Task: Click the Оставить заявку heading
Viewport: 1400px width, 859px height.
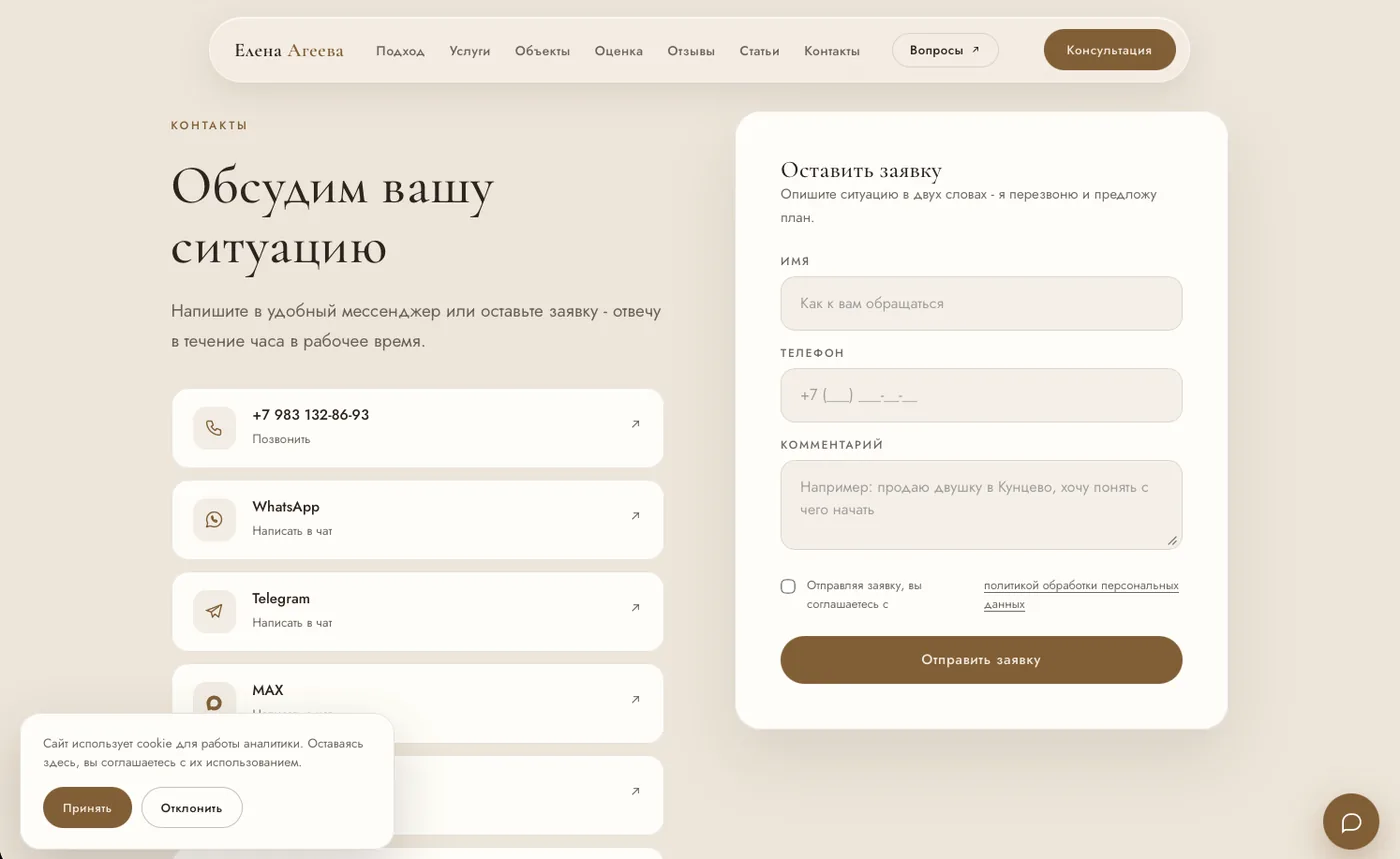Action: 861,170
